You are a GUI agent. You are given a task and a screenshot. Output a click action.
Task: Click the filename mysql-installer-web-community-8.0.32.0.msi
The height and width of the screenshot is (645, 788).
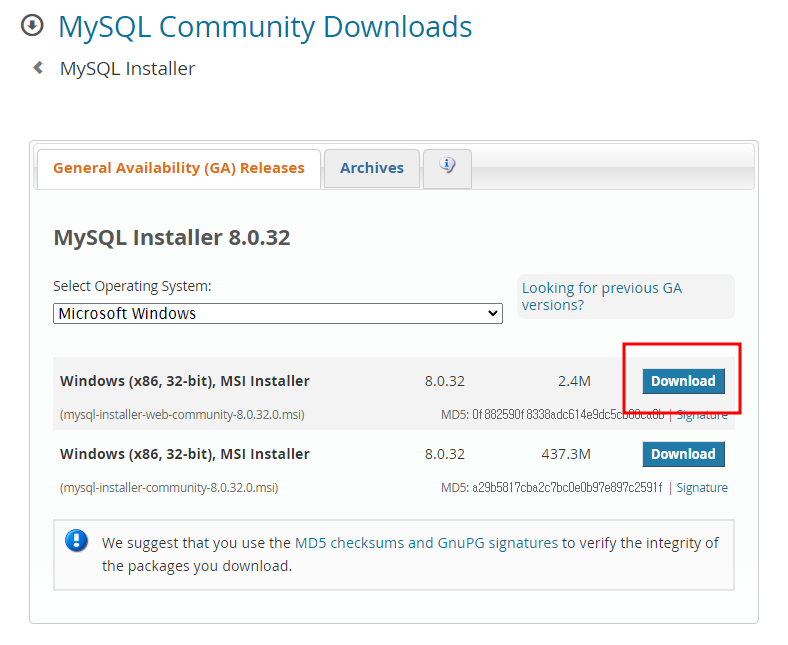(182, 415)
